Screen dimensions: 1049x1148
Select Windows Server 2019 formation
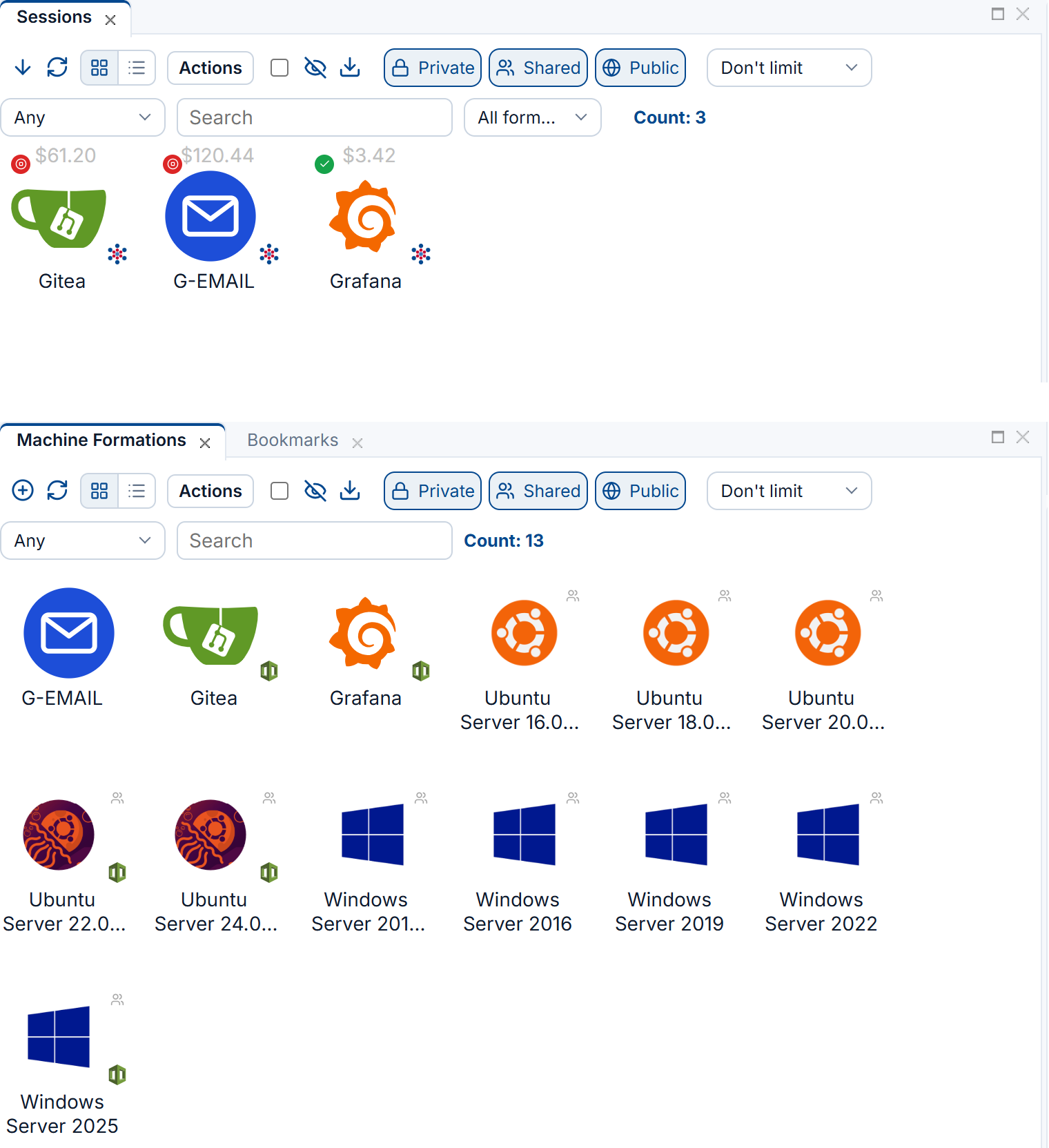(676, 835)
